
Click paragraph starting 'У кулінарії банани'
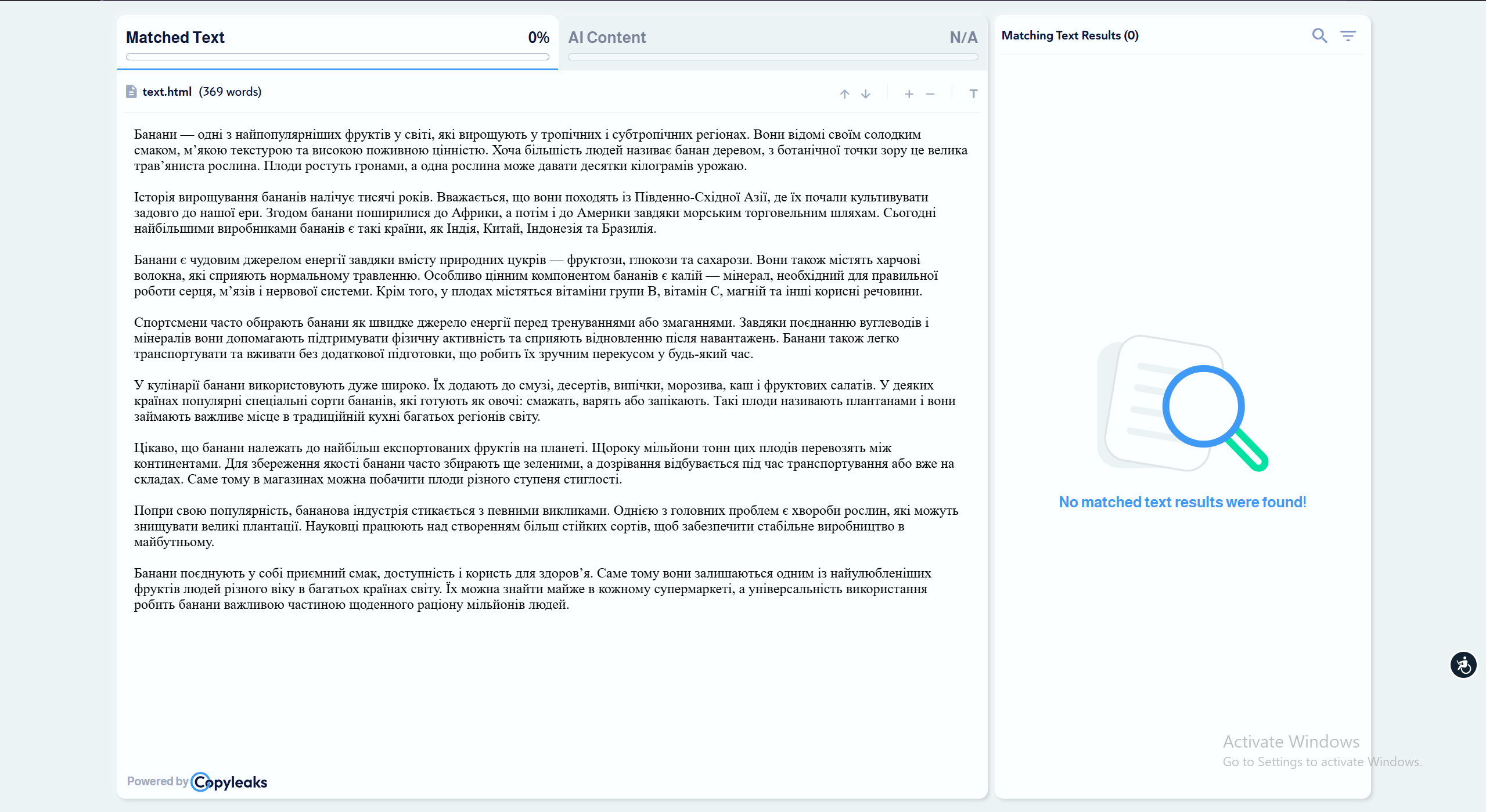click(x=545, y=401)
